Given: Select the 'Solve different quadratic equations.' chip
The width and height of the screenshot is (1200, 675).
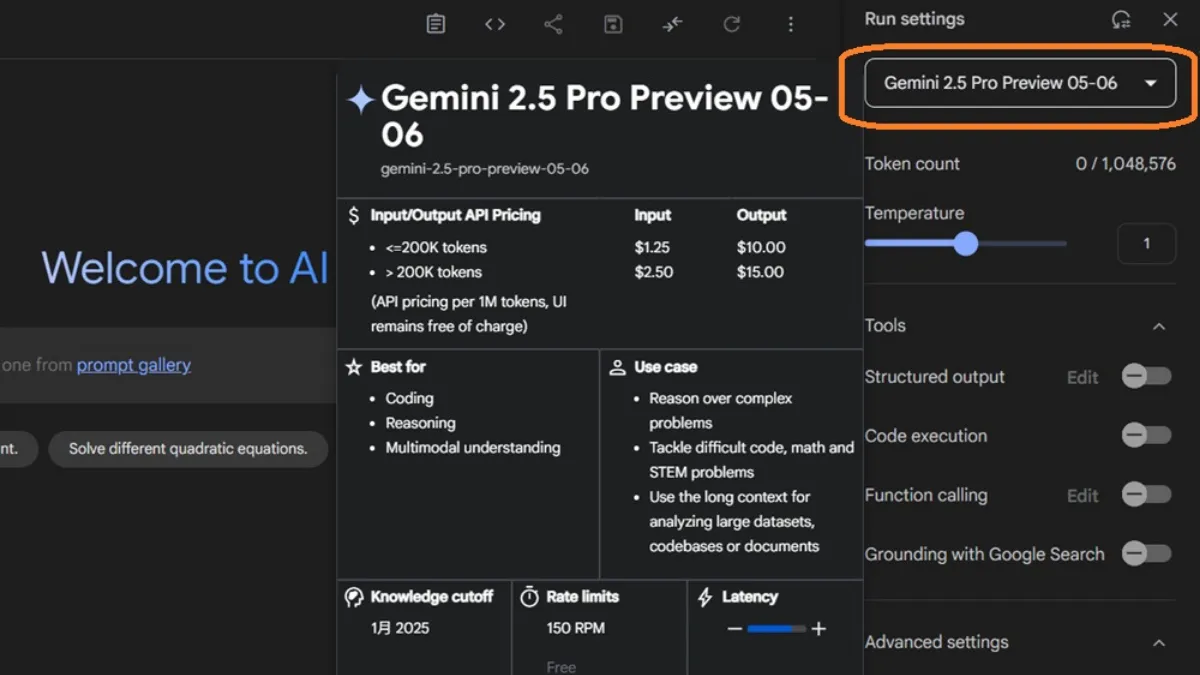Looking at the screenshot, I should point(188,449).
